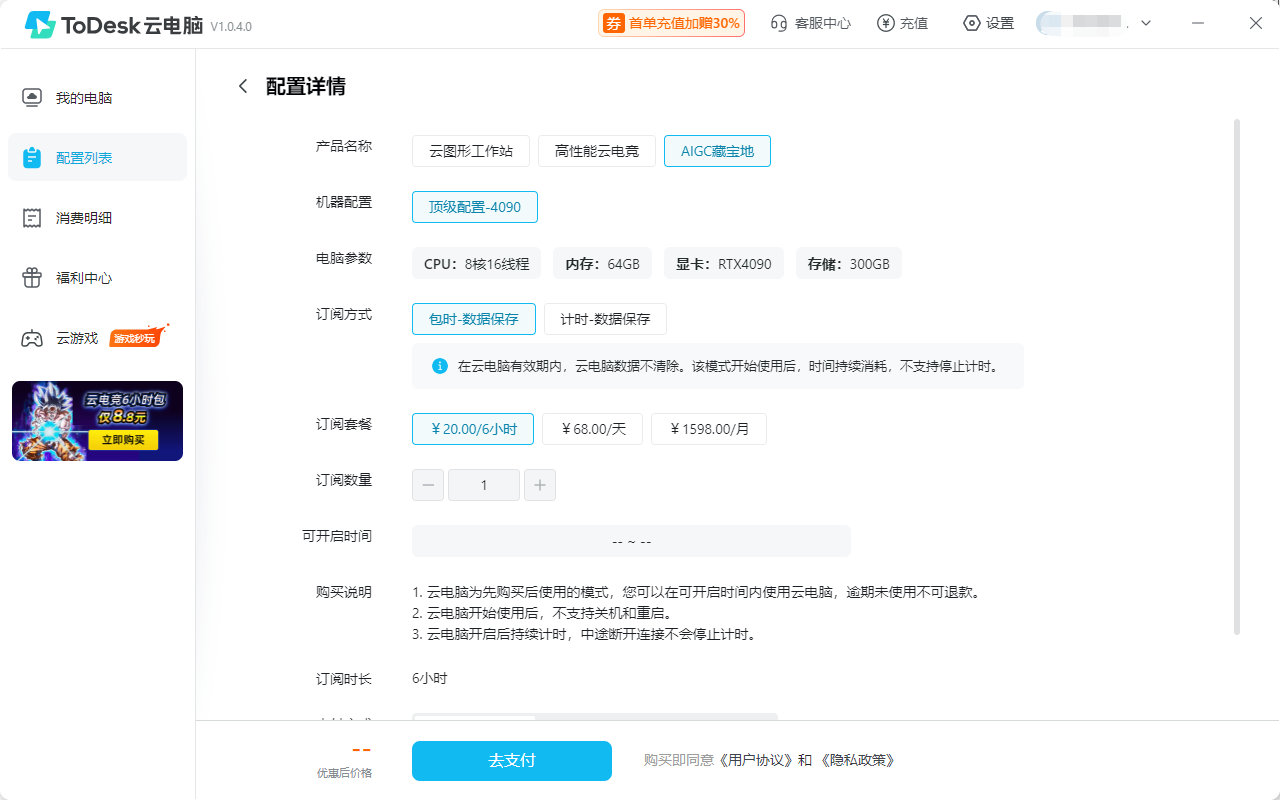The height and width of the screenshot is (800, 1280).
Task: Select the 计时-数据保存 subscription mode
Action: tap(605, 318)
